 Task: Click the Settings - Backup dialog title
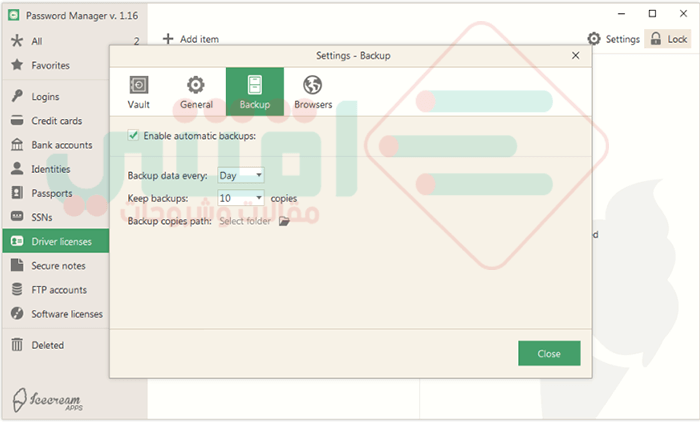pos(353,56)
